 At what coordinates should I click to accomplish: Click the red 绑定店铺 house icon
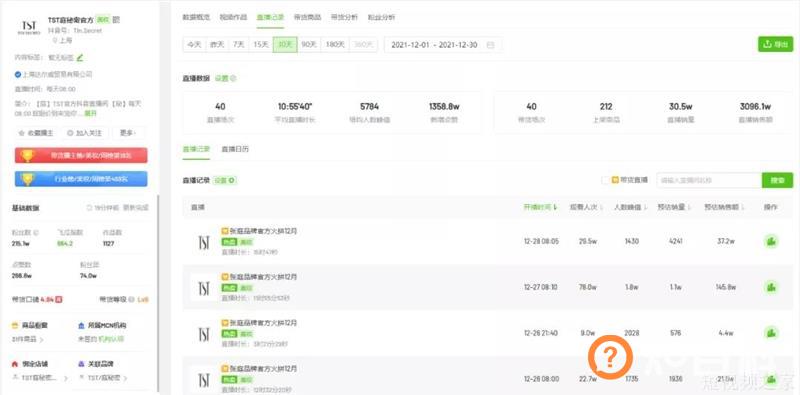point(15,364)
